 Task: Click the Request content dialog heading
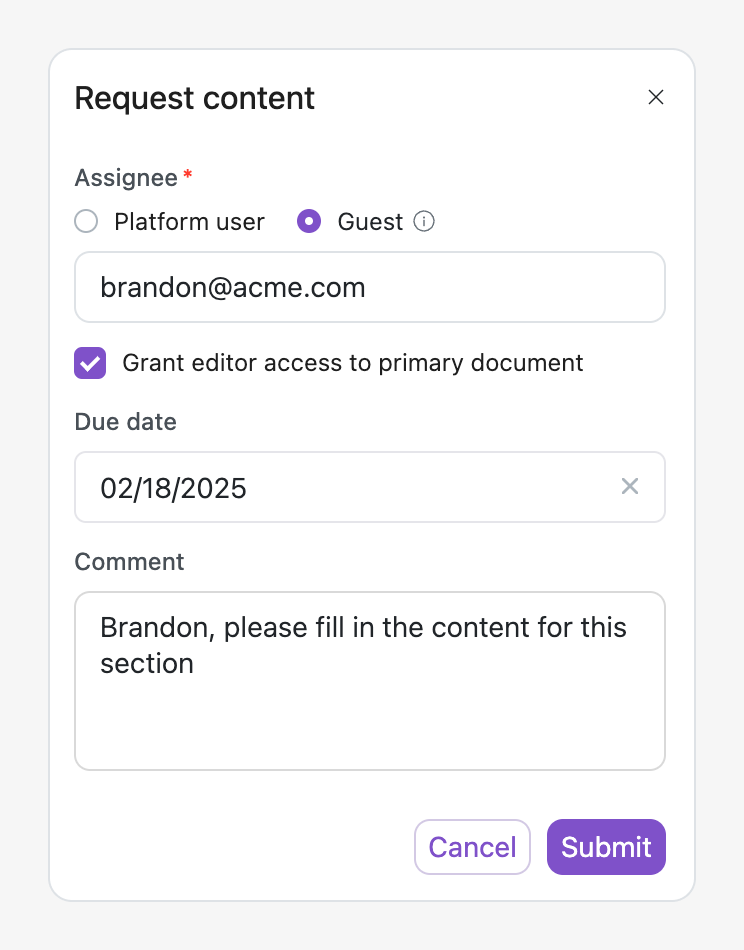point(195,98)
